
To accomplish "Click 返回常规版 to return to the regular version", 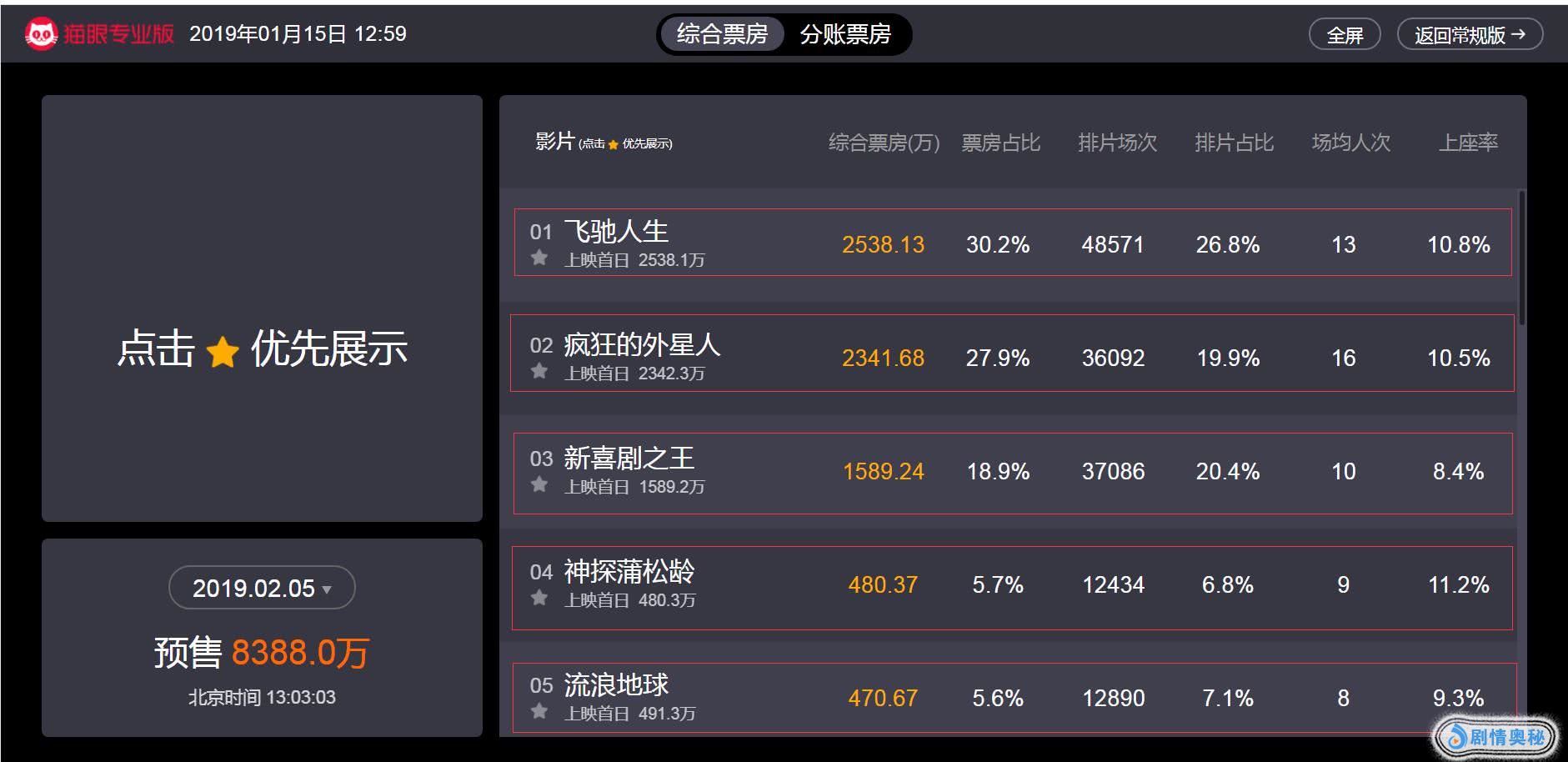I will (x=1470, y=35).
